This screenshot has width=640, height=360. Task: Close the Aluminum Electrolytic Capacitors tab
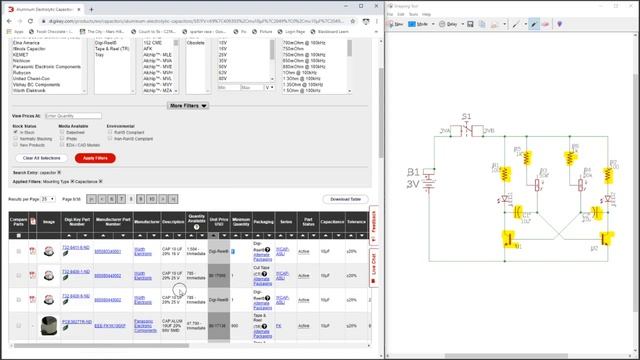pos(79,9)
